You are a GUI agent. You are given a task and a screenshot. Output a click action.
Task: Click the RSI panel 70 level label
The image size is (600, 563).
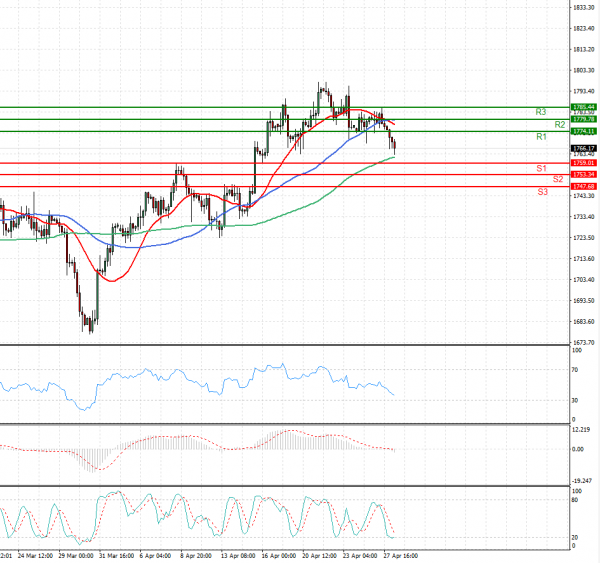[x=575, y=370]
